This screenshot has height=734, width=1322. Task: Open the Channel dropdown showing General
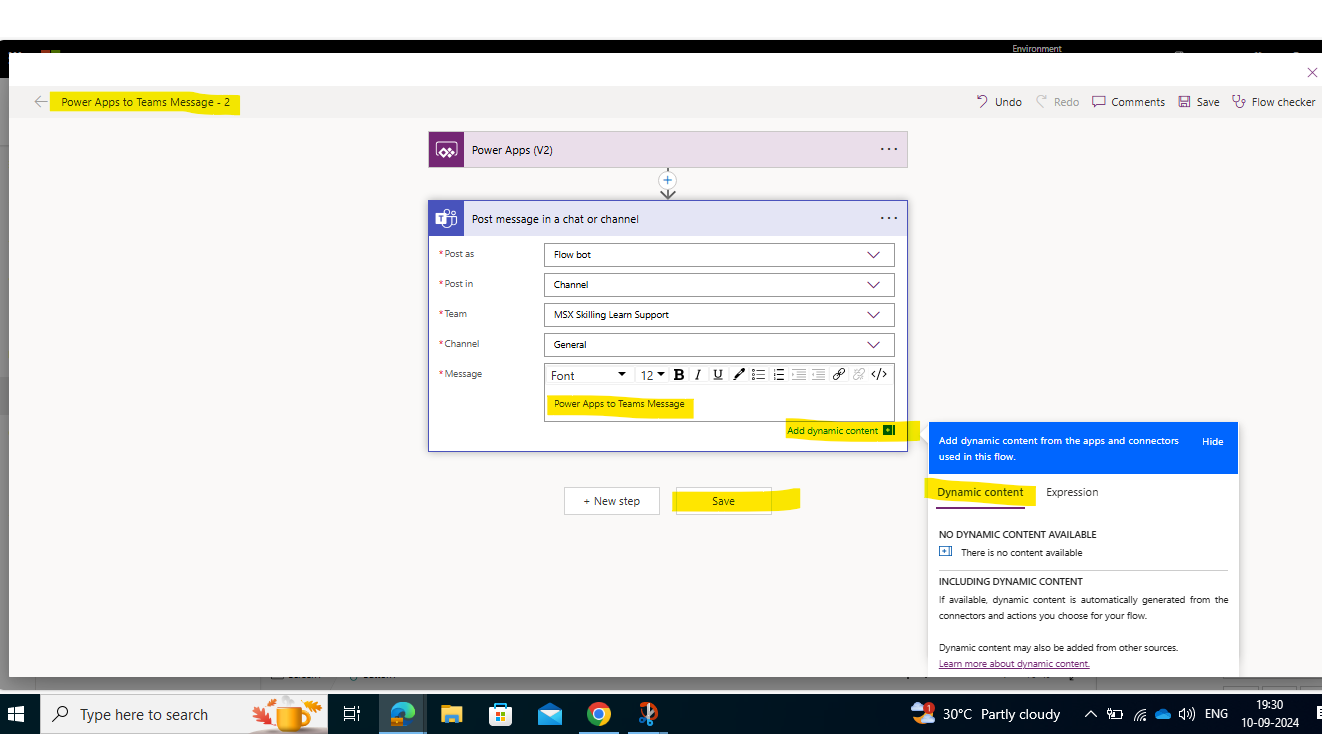tap(719, 345)
